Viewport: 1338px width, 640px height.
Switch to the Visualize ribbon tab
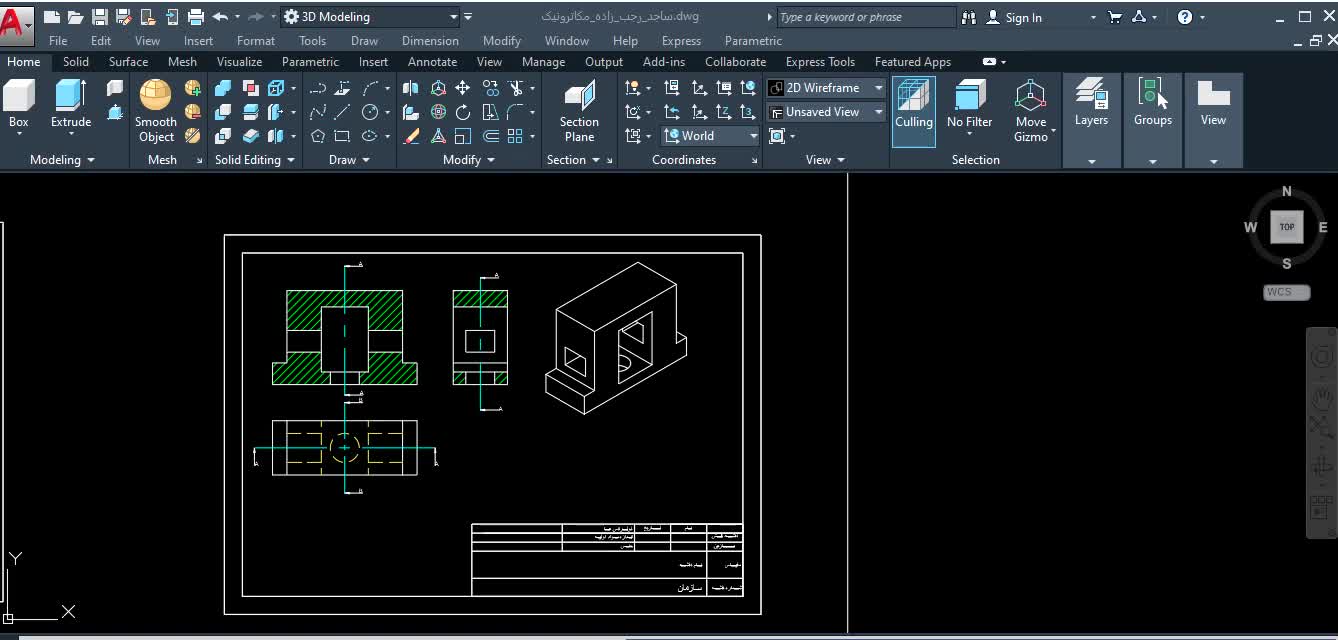coord(239,62)
